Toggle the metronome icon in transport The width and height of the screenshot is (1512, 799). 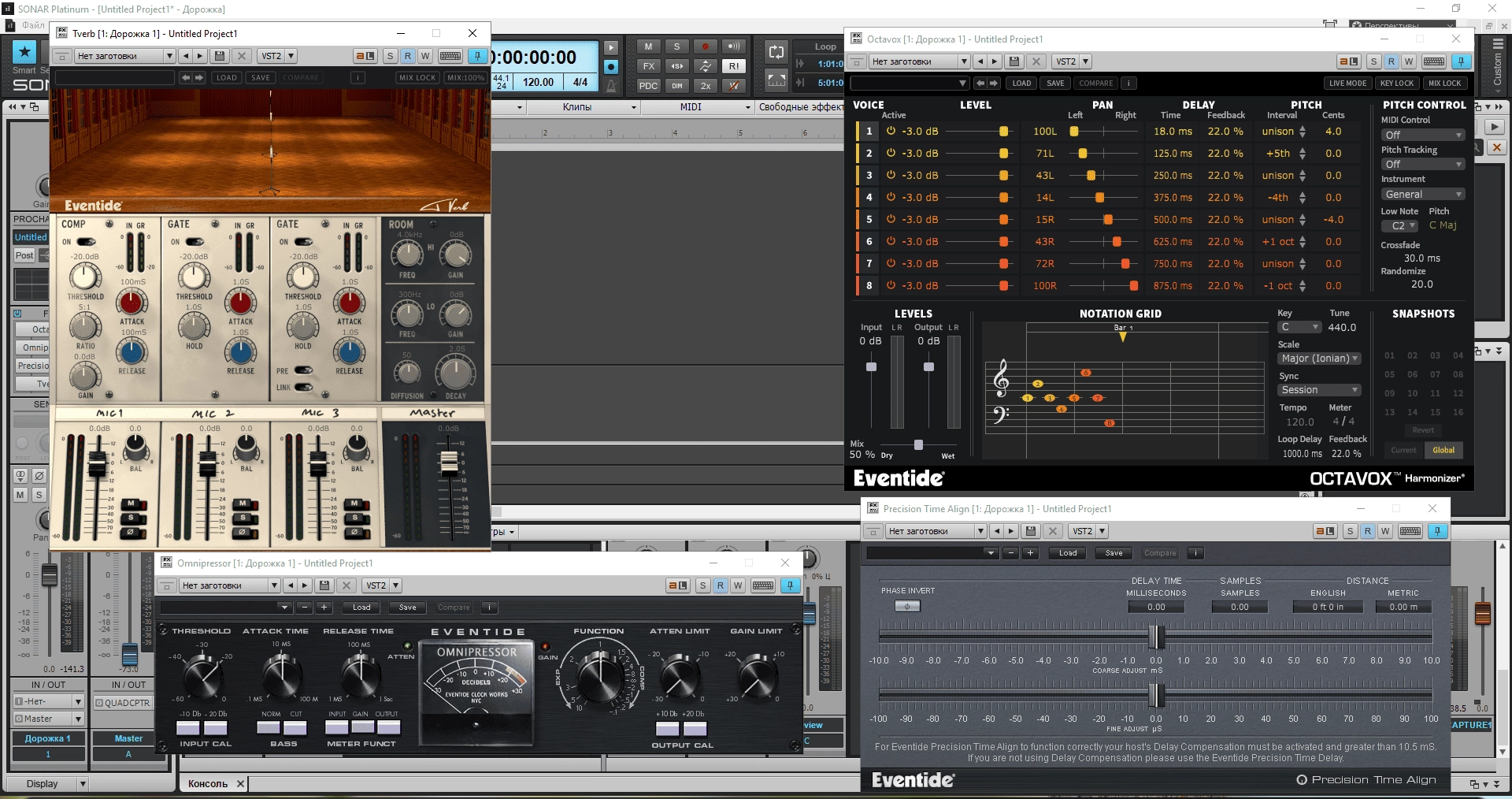[611, 86]
